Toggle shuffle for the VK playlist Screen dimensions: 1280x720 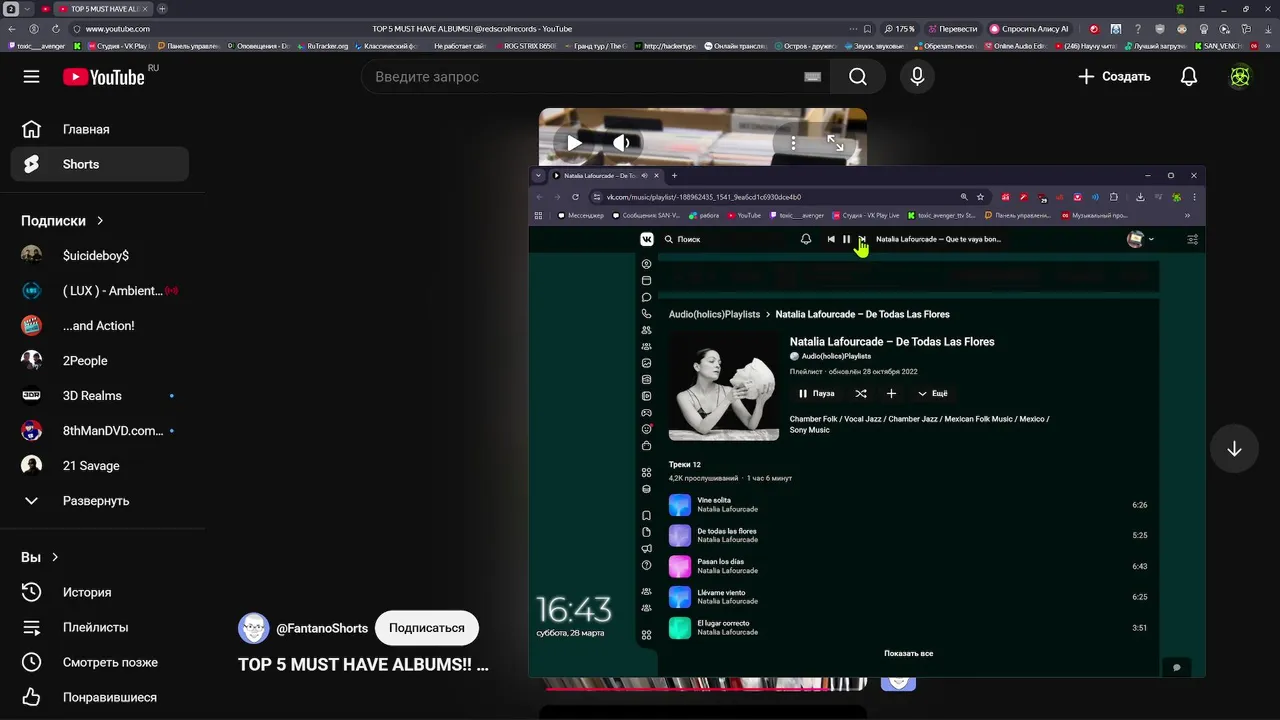[861, 393]
